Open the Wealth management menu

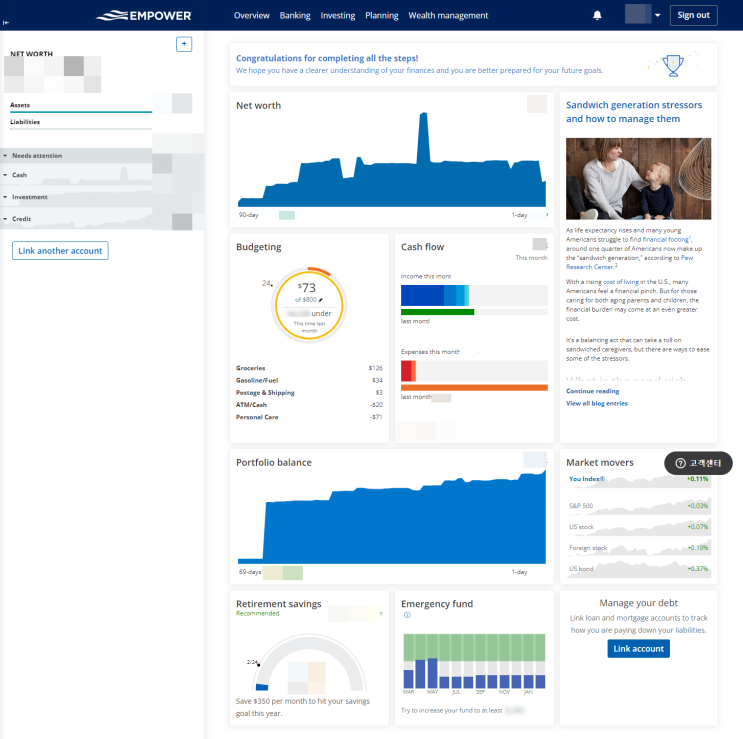point(448,15)
